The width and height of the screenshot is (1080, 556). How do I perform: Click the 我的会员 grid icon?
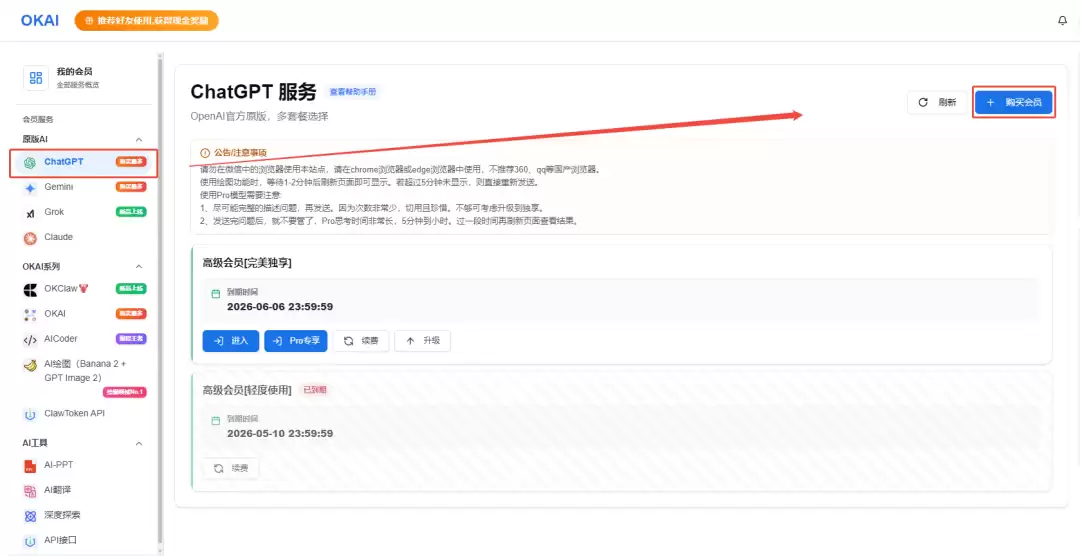click(36, 78)
